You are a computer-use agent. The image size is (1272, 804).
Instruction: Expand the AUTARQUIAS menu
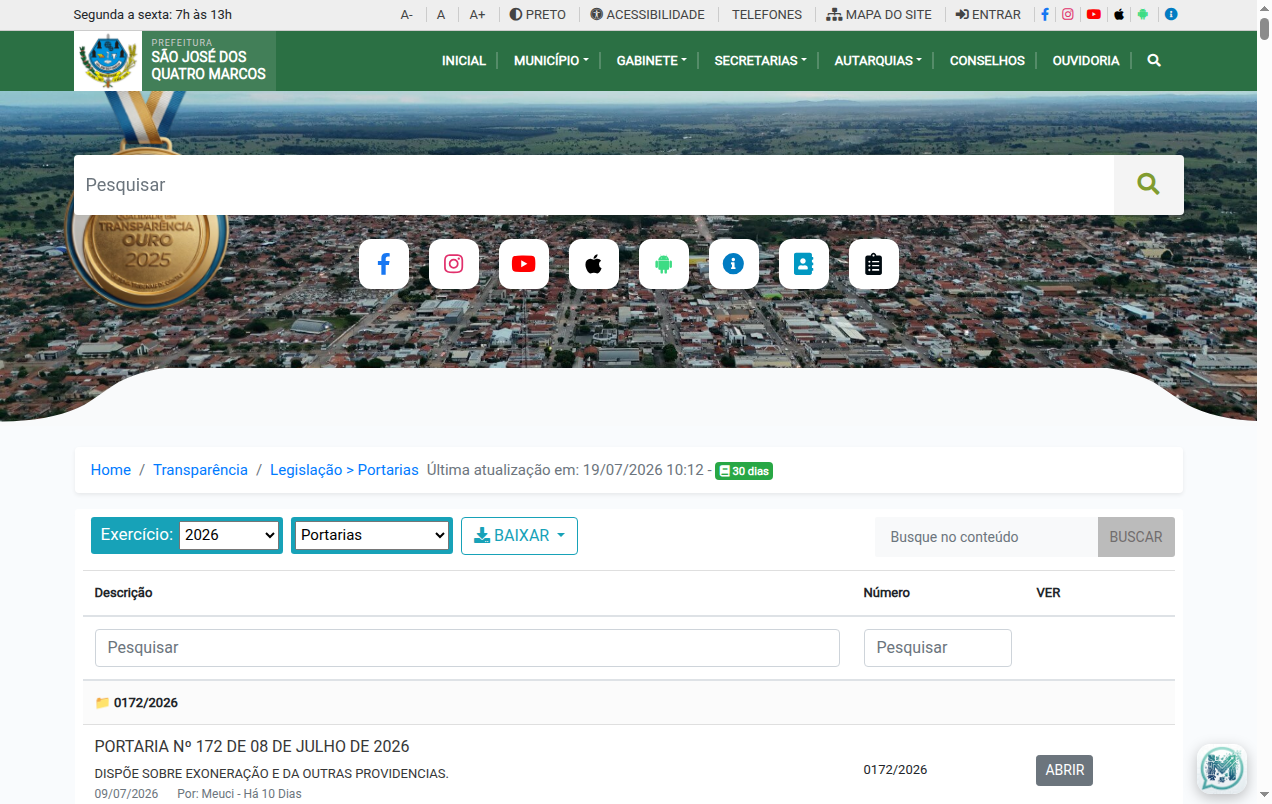(878, 61)
